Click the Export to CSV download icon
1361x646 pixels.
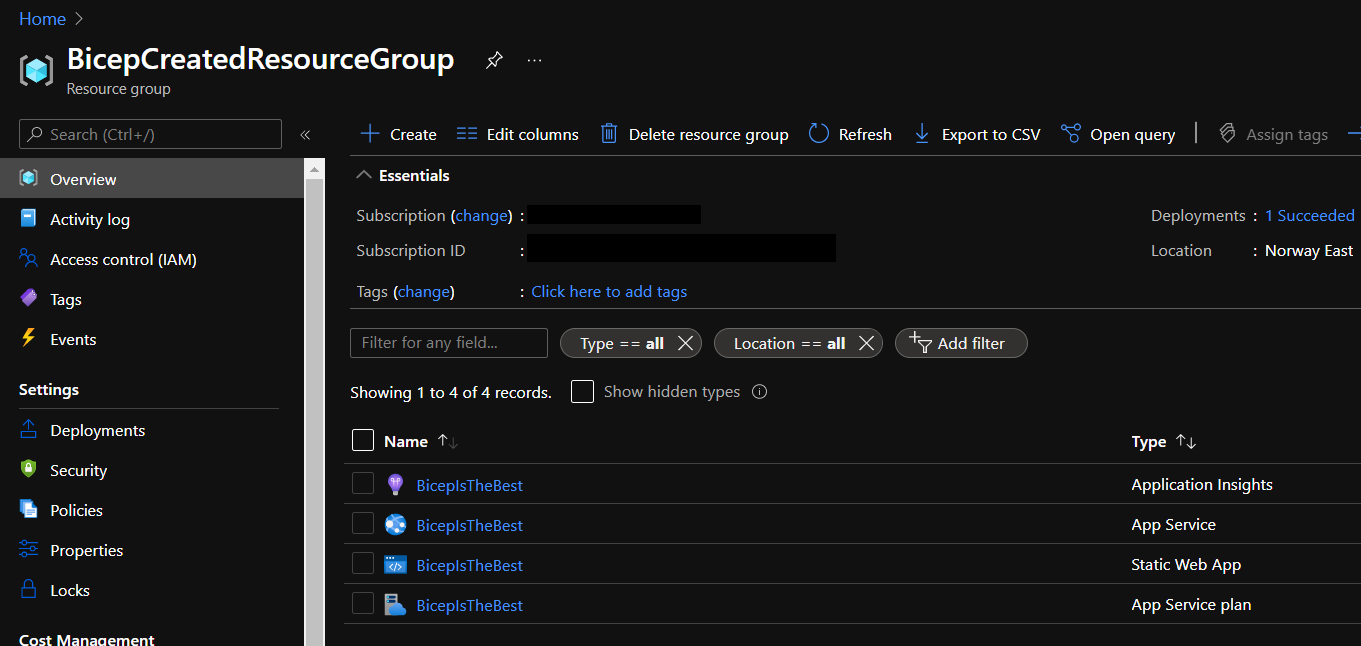tap(922, 134)
